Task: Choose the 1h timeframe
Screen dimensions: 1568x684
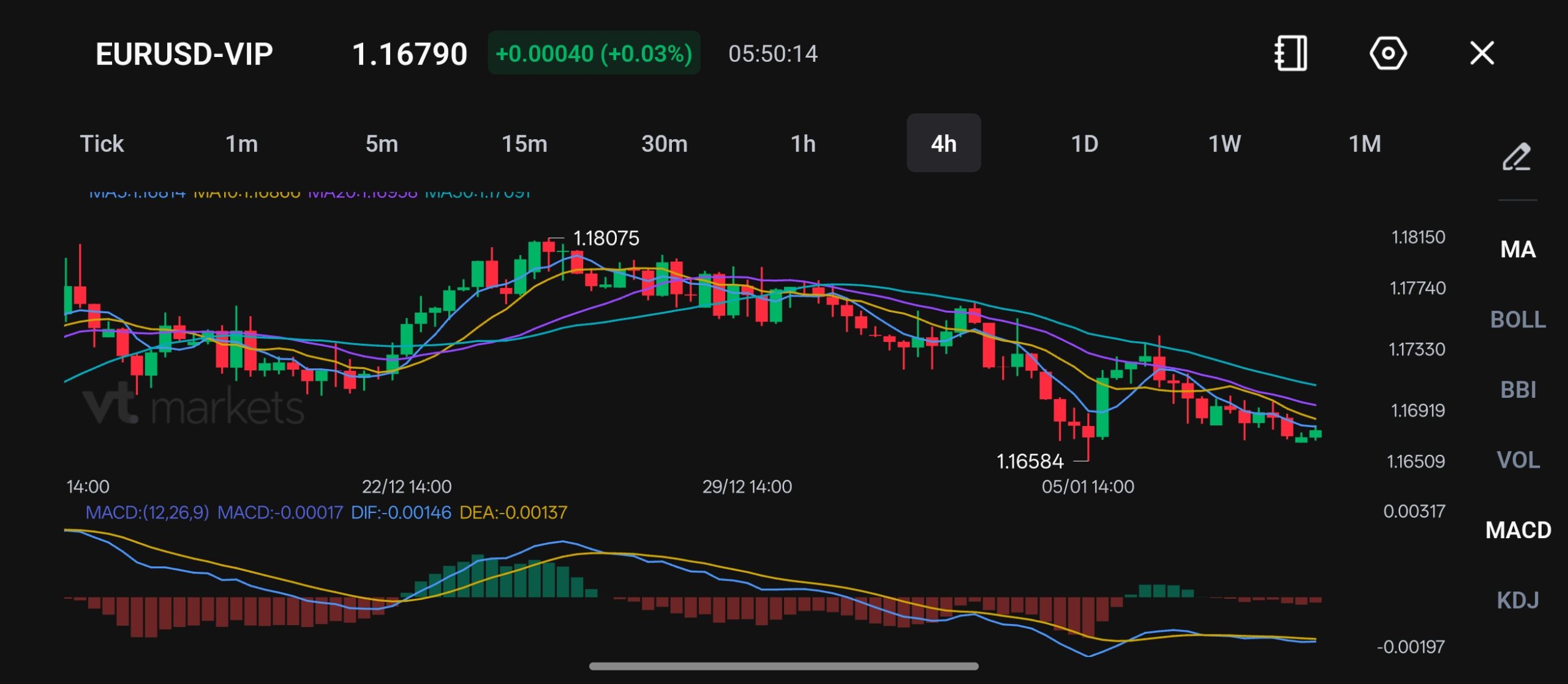Action: (803, 143)
